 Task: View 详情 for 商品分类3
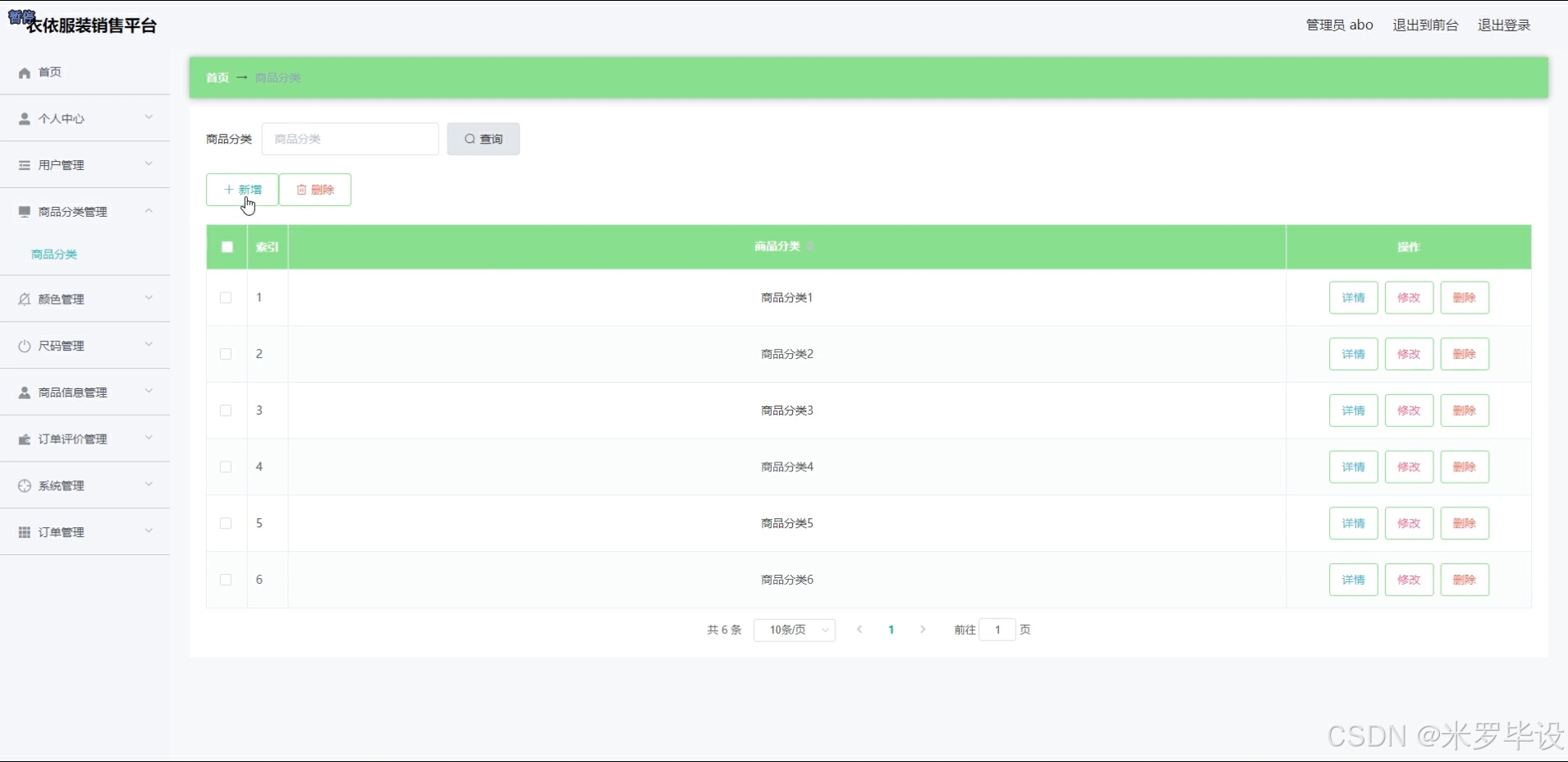[x=1354, y=411]
